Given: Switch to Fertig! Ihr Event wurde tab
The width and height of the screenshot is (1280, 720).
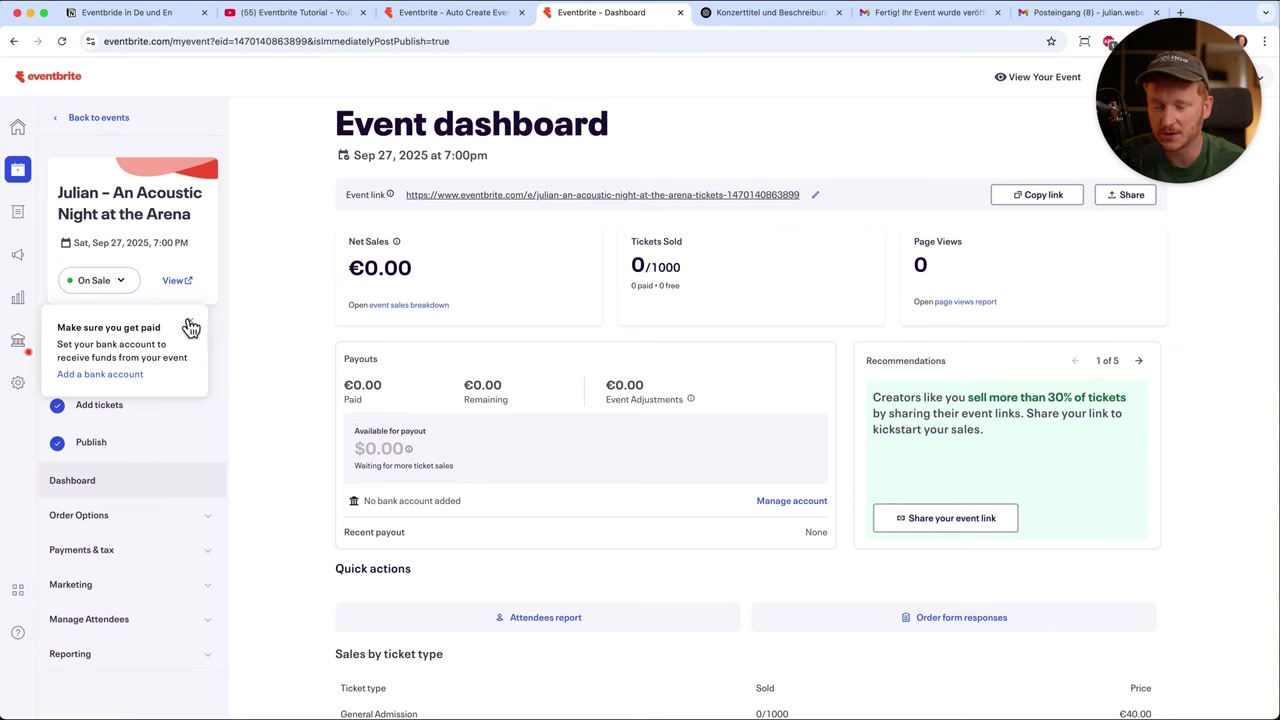Looking at the screenshot, I should pos(928,13).
